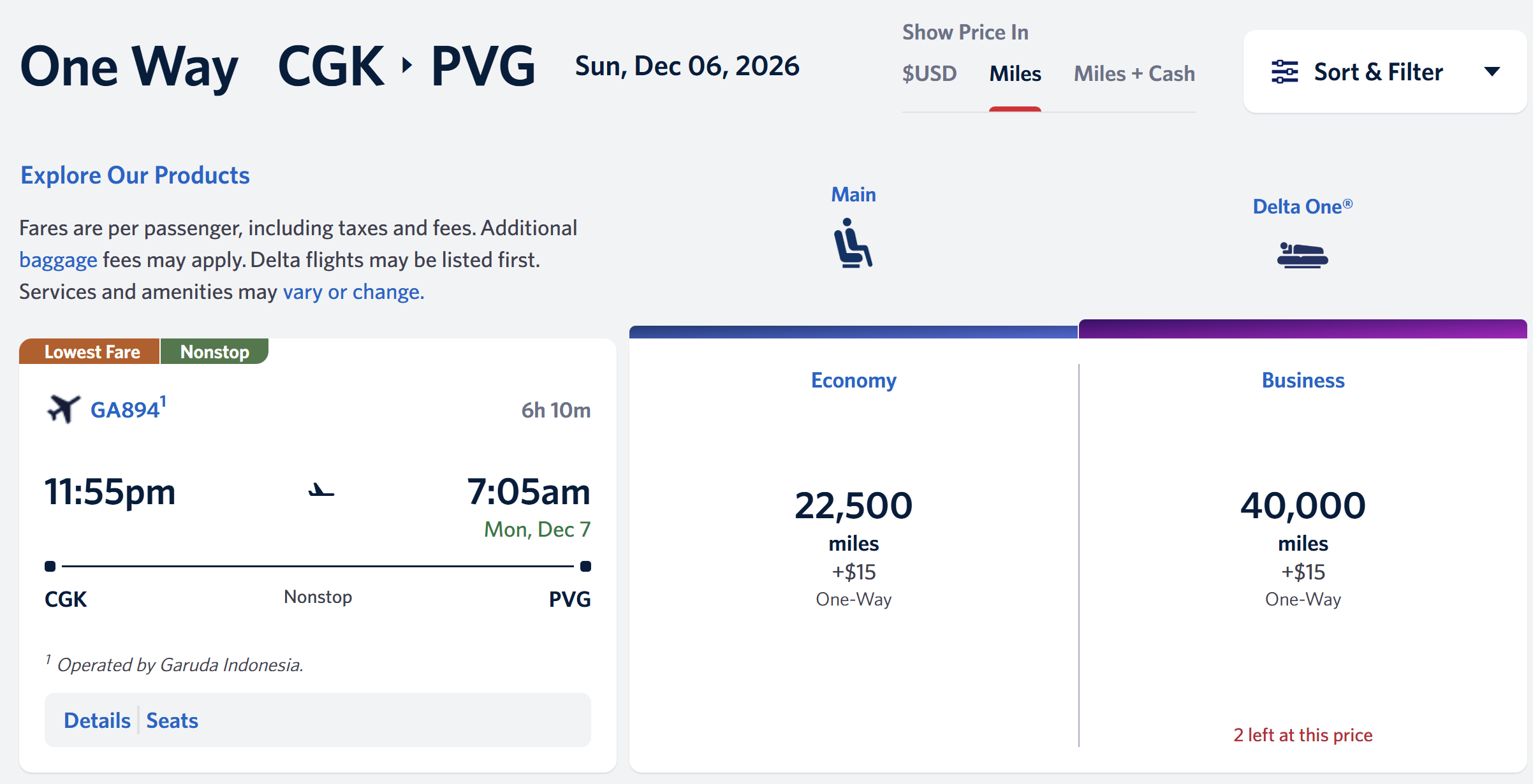Switch to Miles + Cash pricing

coord(1134,73)
